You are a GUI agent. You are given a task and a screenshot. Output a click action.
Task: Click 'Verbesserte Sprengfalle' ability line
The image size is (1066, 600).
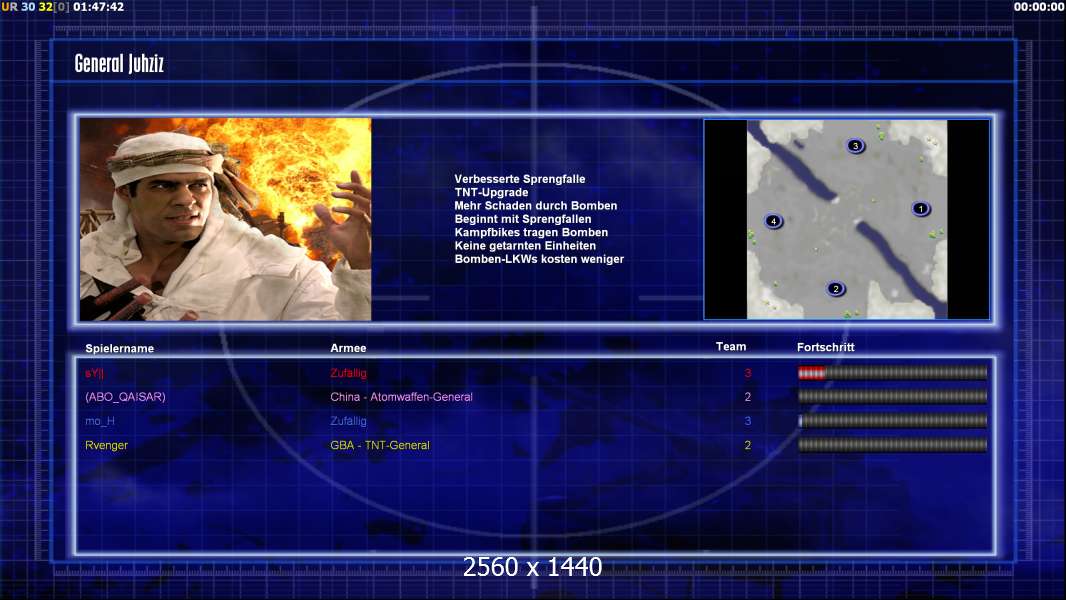tap(519, 179)
